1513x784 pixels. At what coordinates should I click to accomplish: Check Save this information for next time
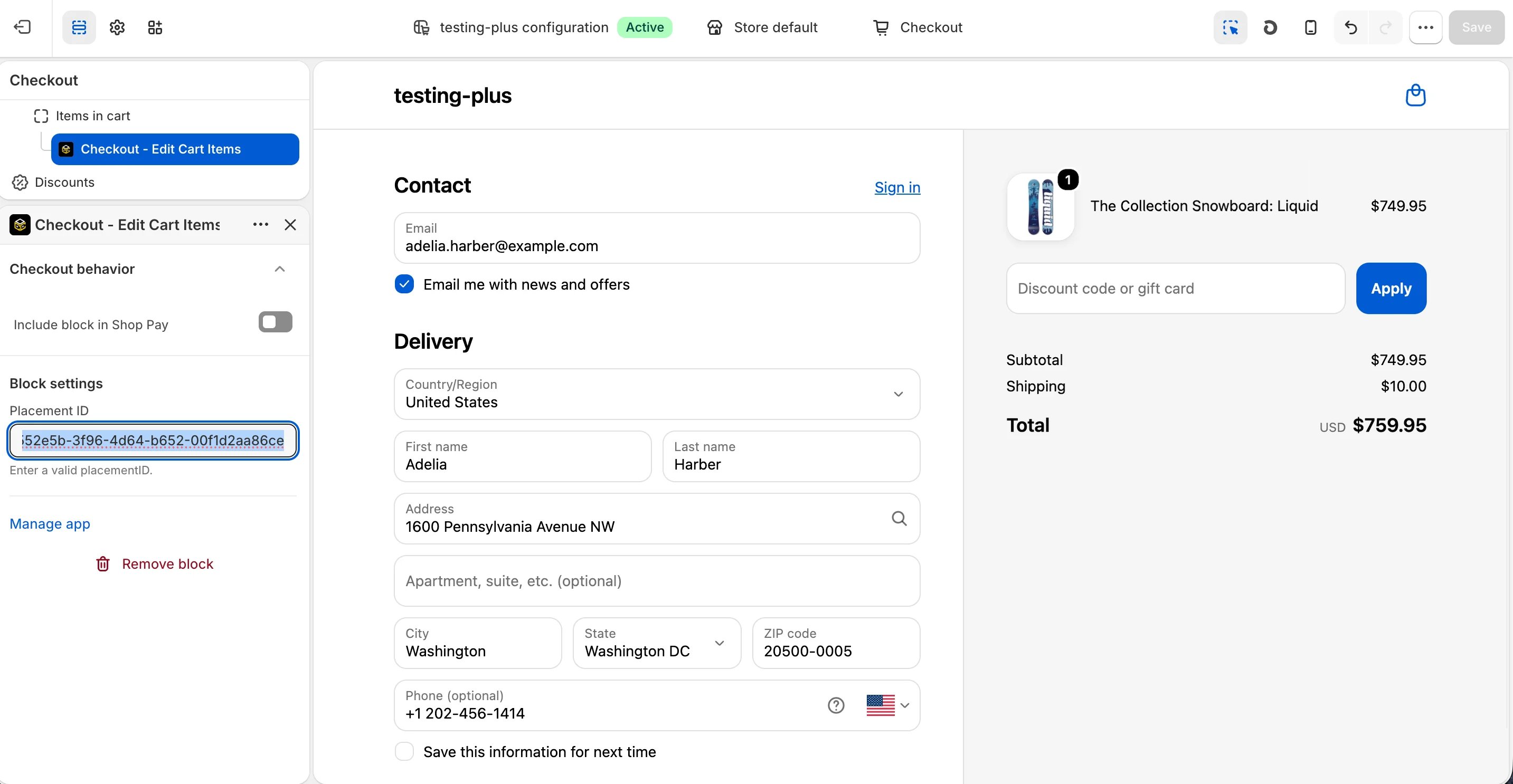click(404, 751)
